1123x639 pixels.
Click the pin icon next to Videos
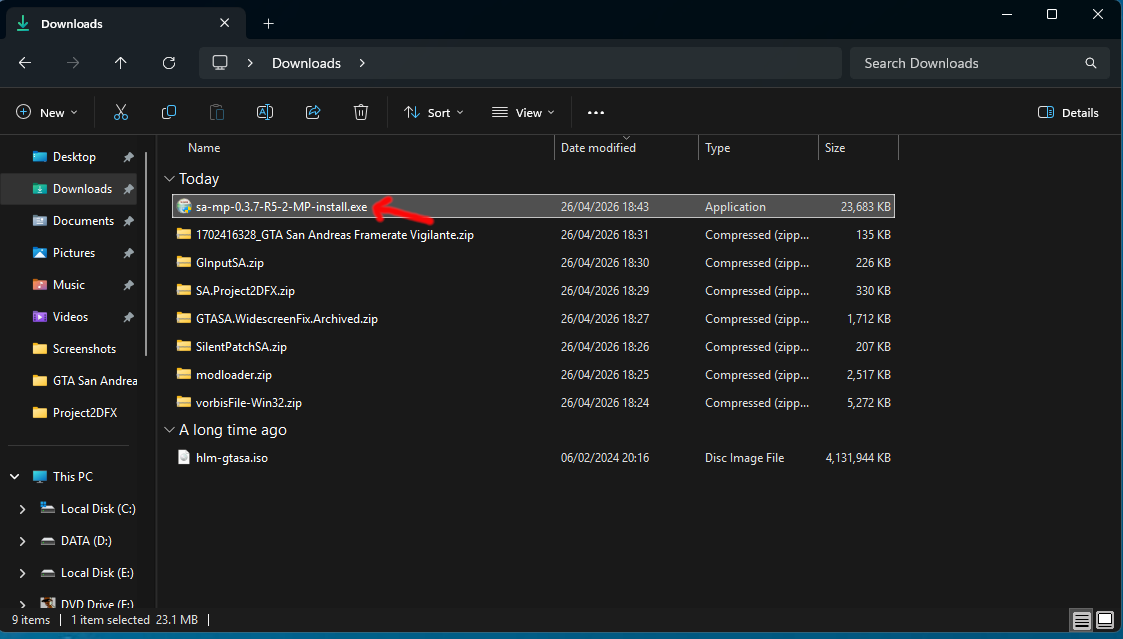[x=128, y=317]
